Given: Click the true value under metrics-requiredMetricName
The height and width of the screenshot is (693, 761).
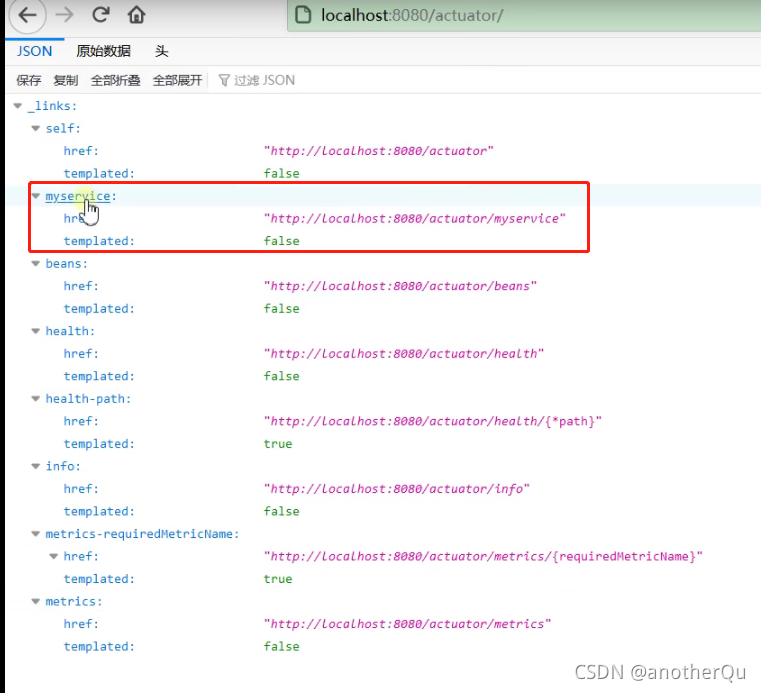Looking at the screenshot, I should click(278, 579).
